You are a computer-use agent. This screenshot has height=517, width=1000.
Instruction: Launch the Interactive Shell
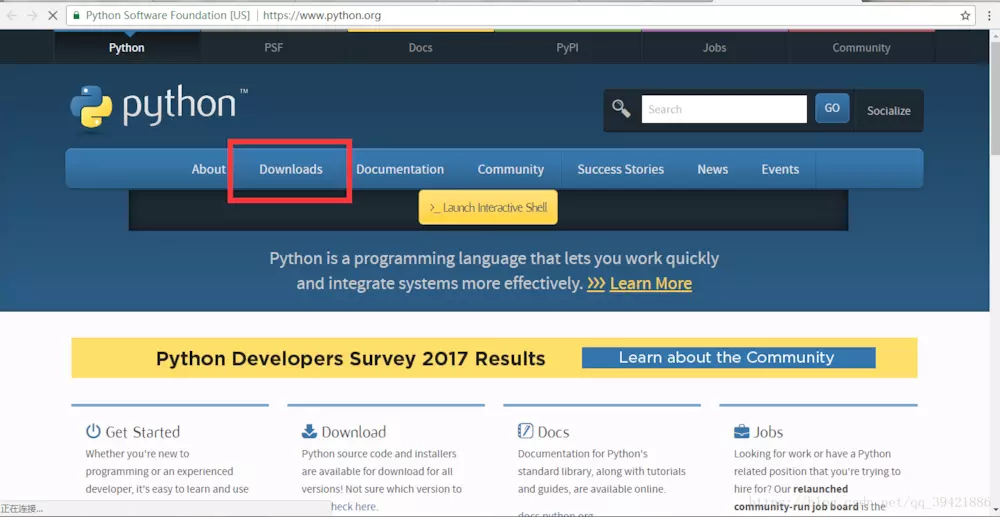(488, 207)
